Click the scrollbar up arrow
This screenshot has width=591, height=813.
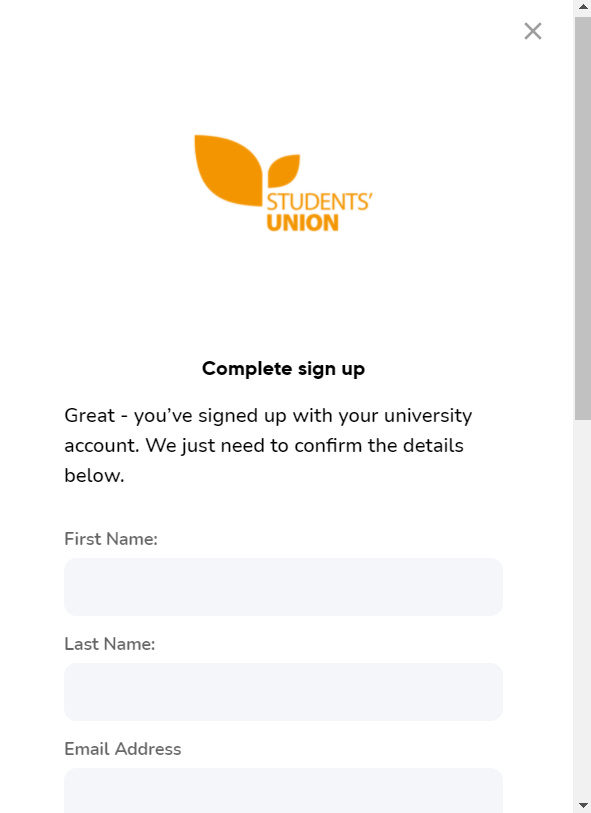click(x=581, y=7)
